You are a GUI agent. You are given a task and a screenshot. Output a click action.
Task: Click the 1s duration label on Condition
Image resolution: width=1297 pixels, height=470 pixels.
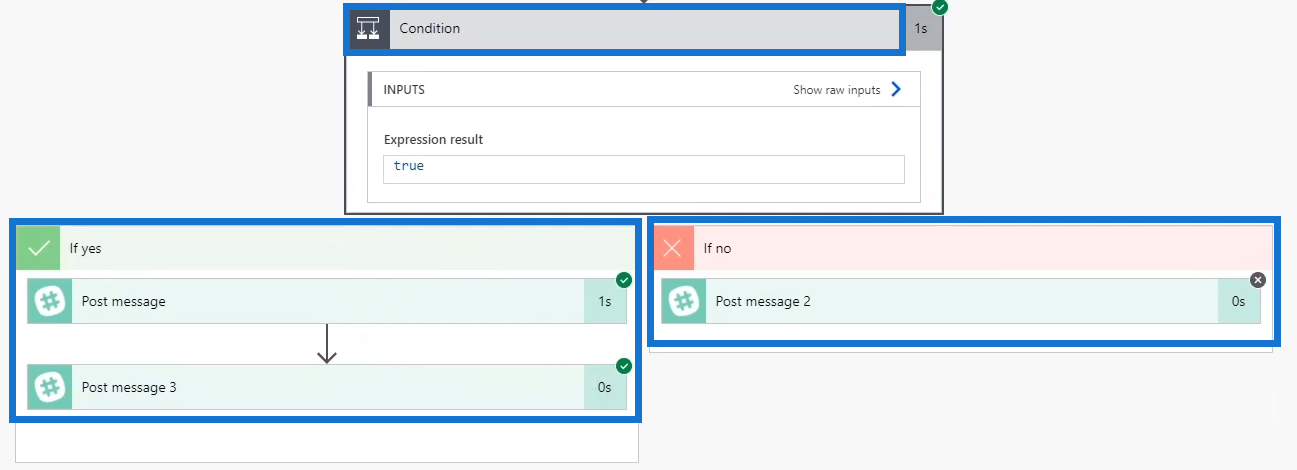click(x=922, y=29)
